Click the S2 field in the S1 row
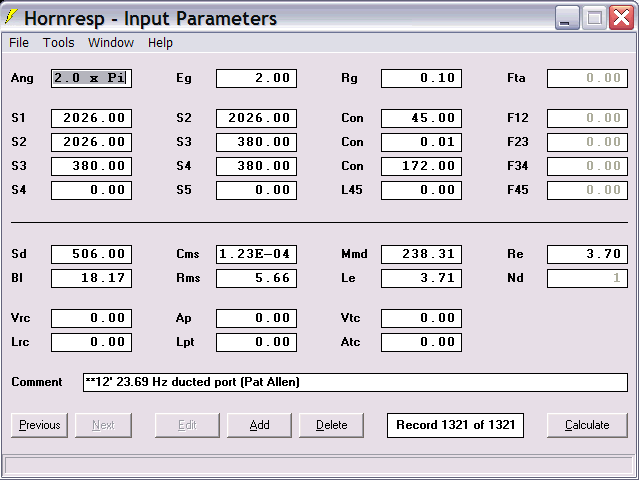The image size is (639, 480). coord(256,118)
